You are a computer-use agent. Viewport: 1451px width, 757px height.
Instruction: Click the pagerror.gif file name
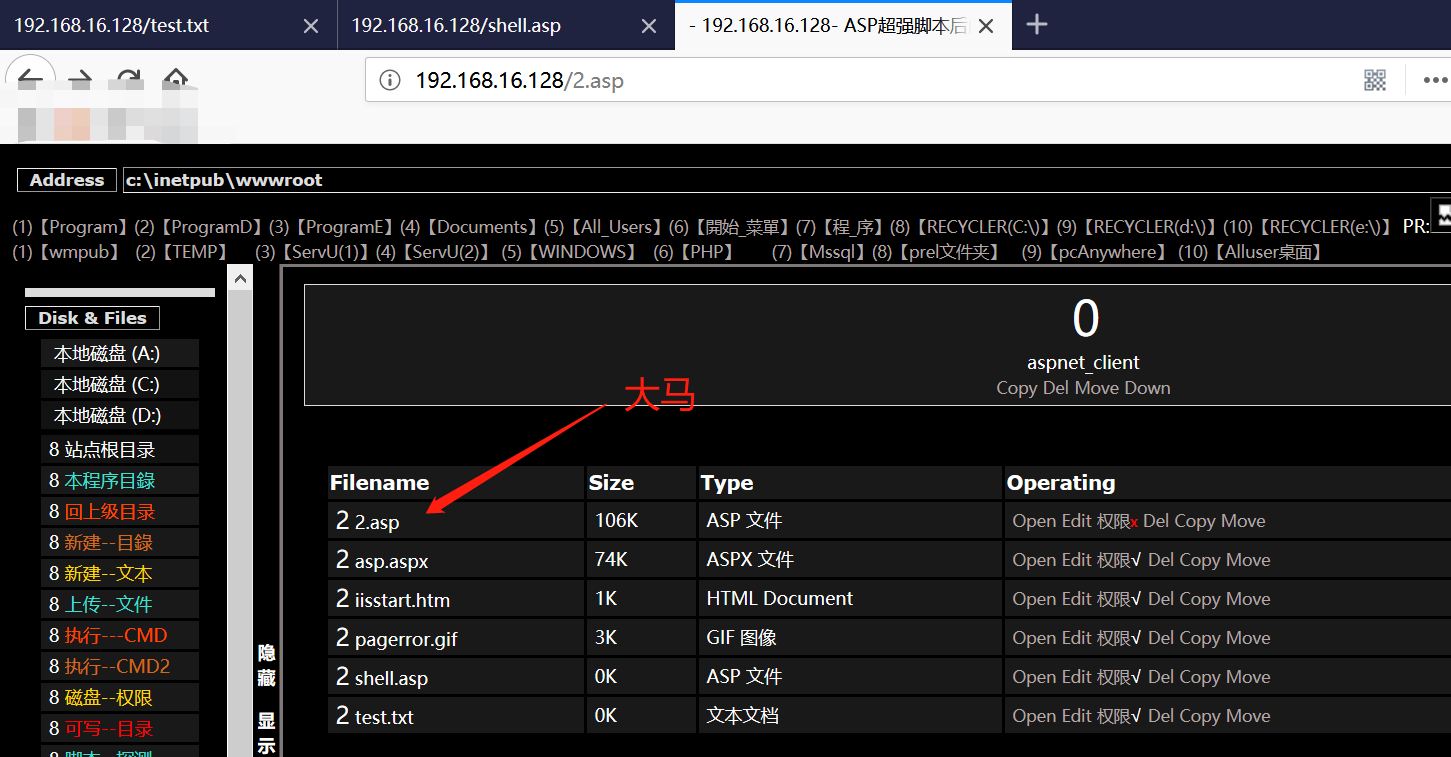pos(406,640)
